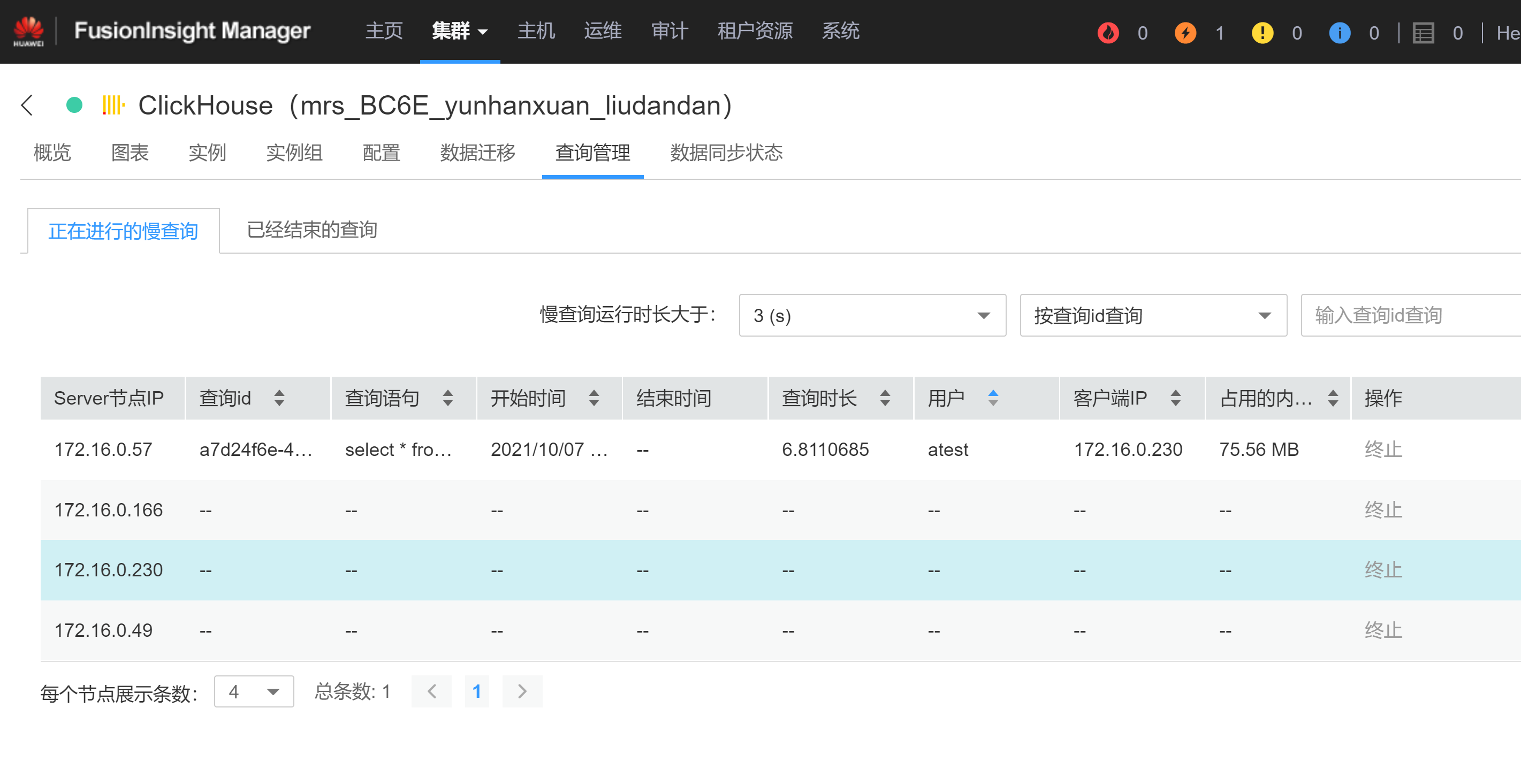This screenshot has width=1521, height=784.
Task: Sort table by 用户 column
Action: pos(993,398)
